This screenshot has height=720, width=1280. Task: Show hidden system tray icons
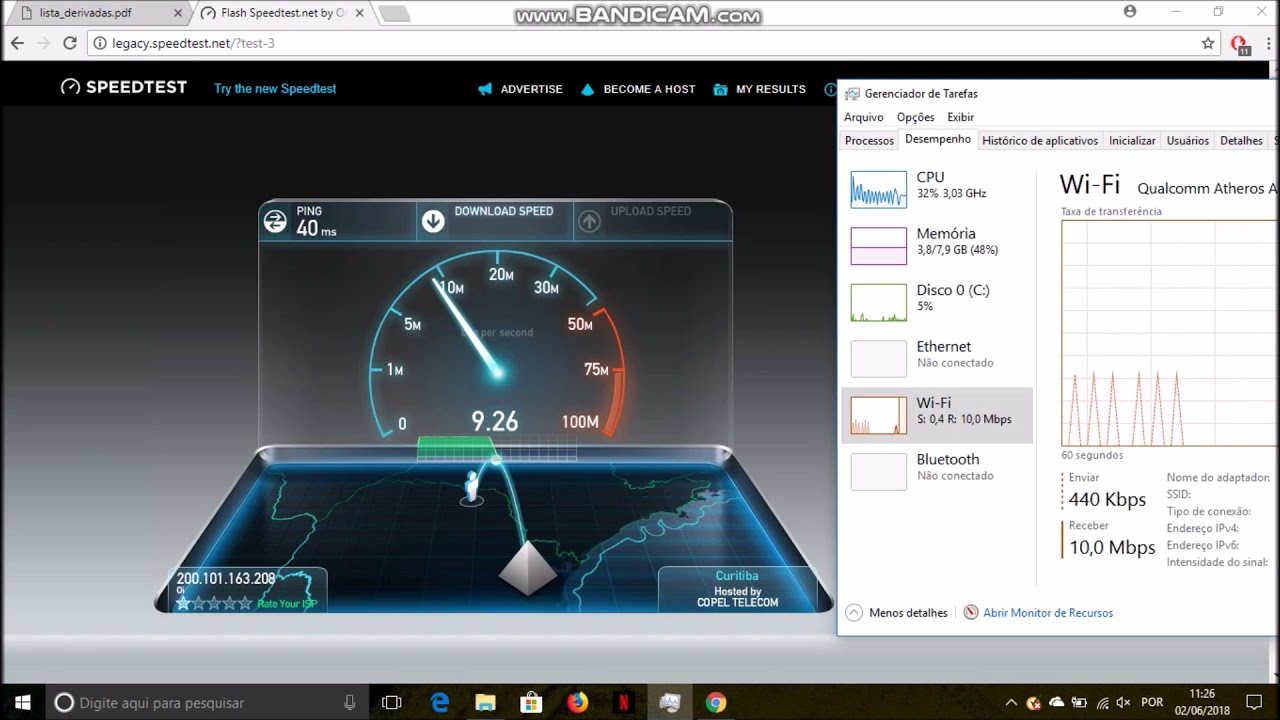[1011, 702]
